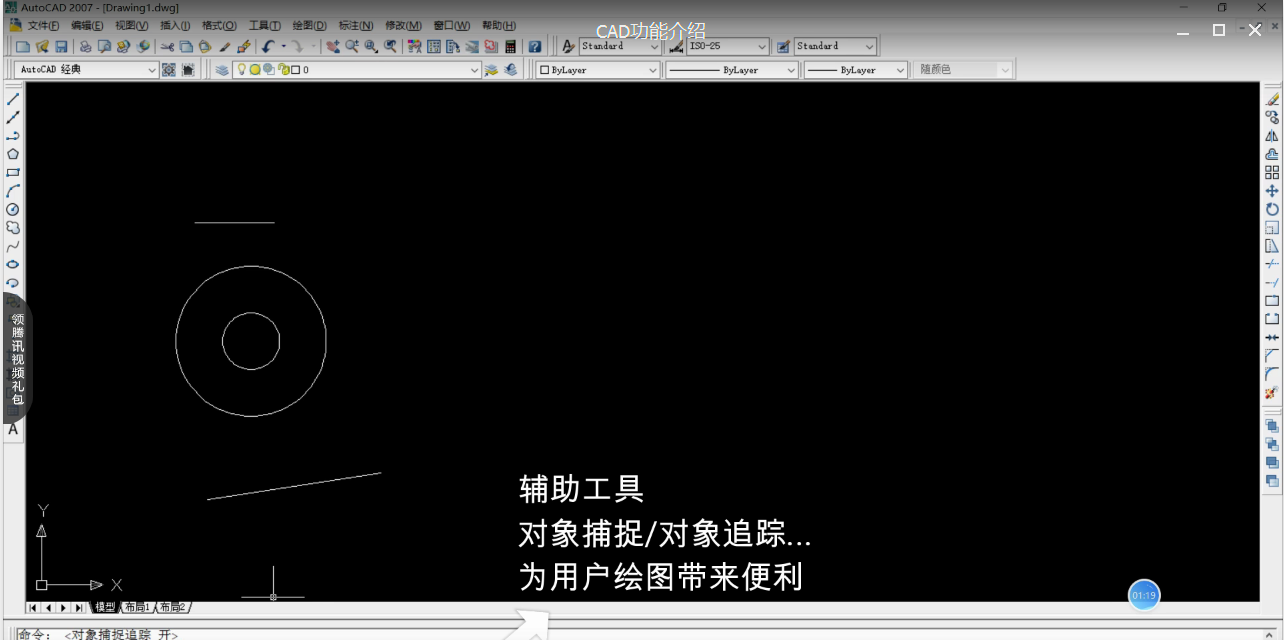Select the Polygon tool
1284x640 pixels.
point(12,153)
